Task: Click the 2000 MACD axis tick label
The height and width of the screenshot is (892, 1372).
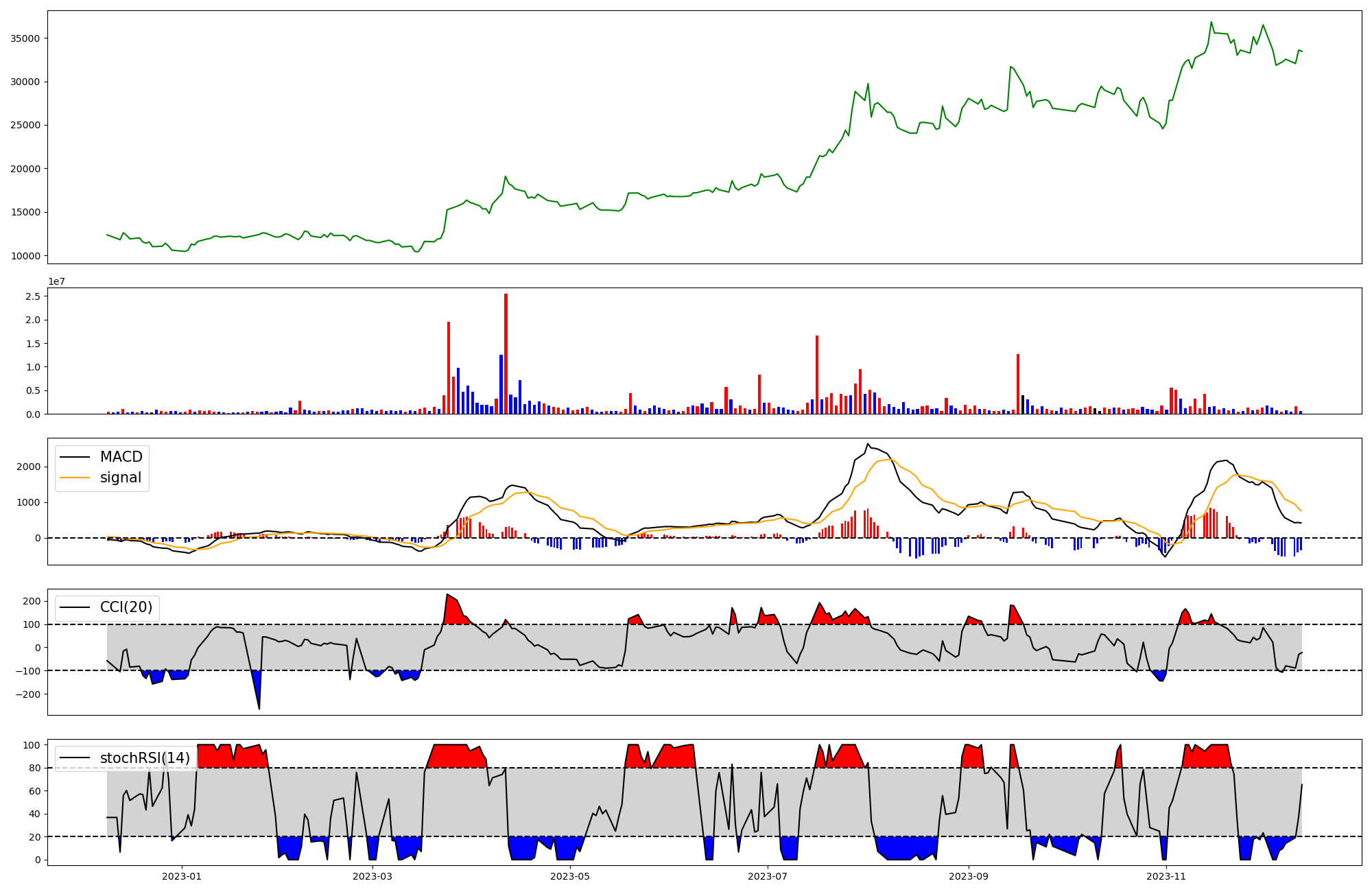Action: point(29,467)
